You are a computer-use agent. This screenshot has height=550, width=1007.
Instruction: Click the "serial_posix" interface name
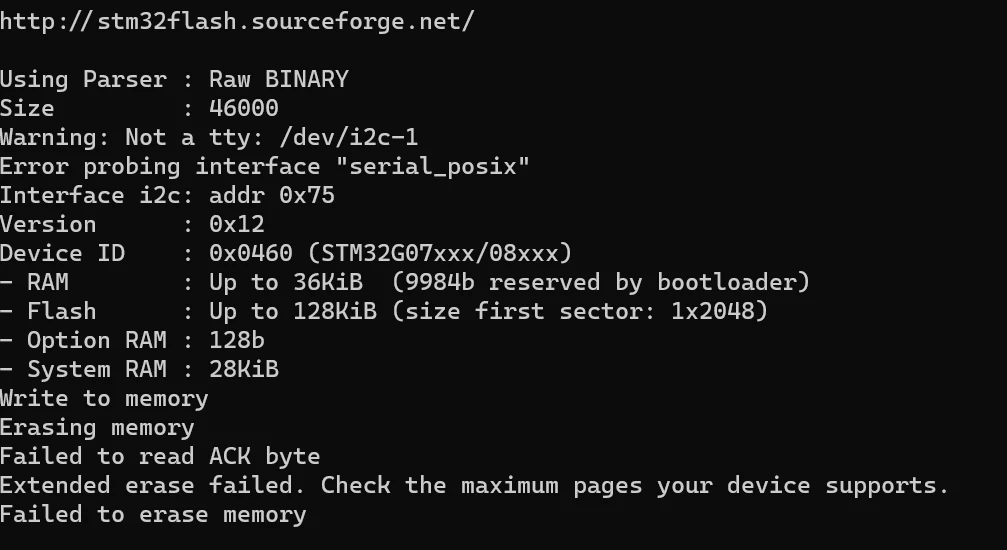tap(433, 166)
